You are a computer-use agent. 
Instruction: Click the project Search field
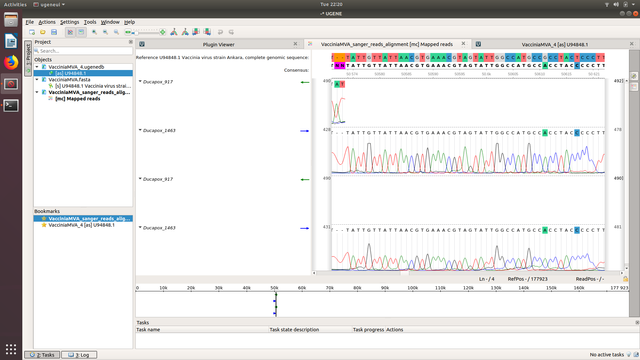point(83,51)
